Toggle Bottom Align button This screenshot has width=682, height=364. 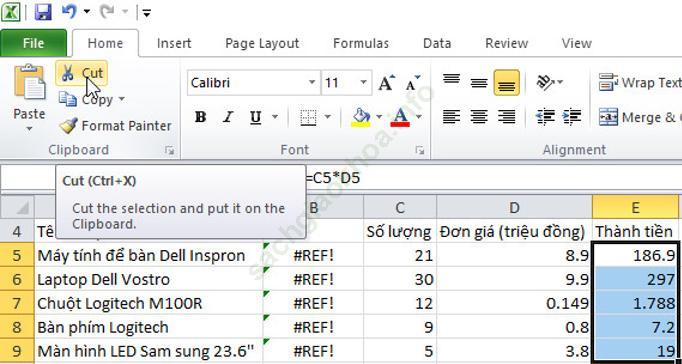tap(506, 82)
